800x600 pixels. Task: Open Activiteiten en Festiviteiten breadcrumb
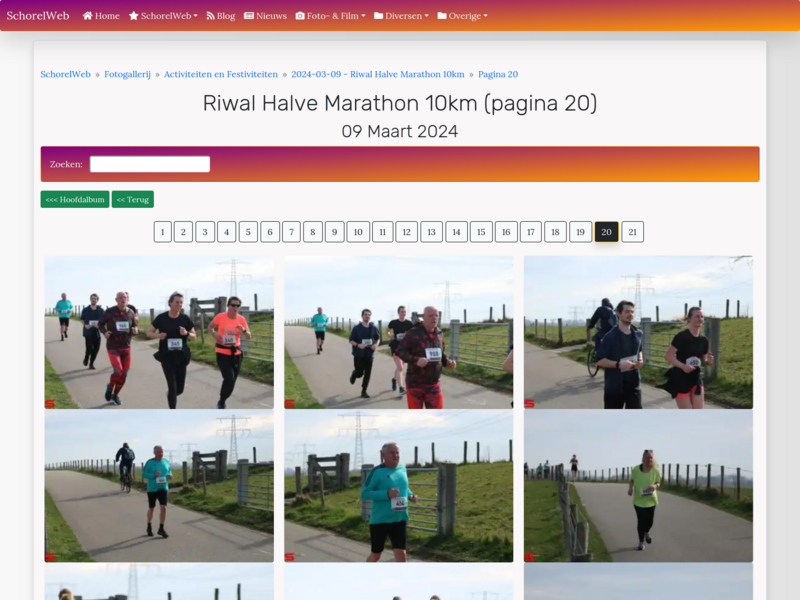pos(221,74)
